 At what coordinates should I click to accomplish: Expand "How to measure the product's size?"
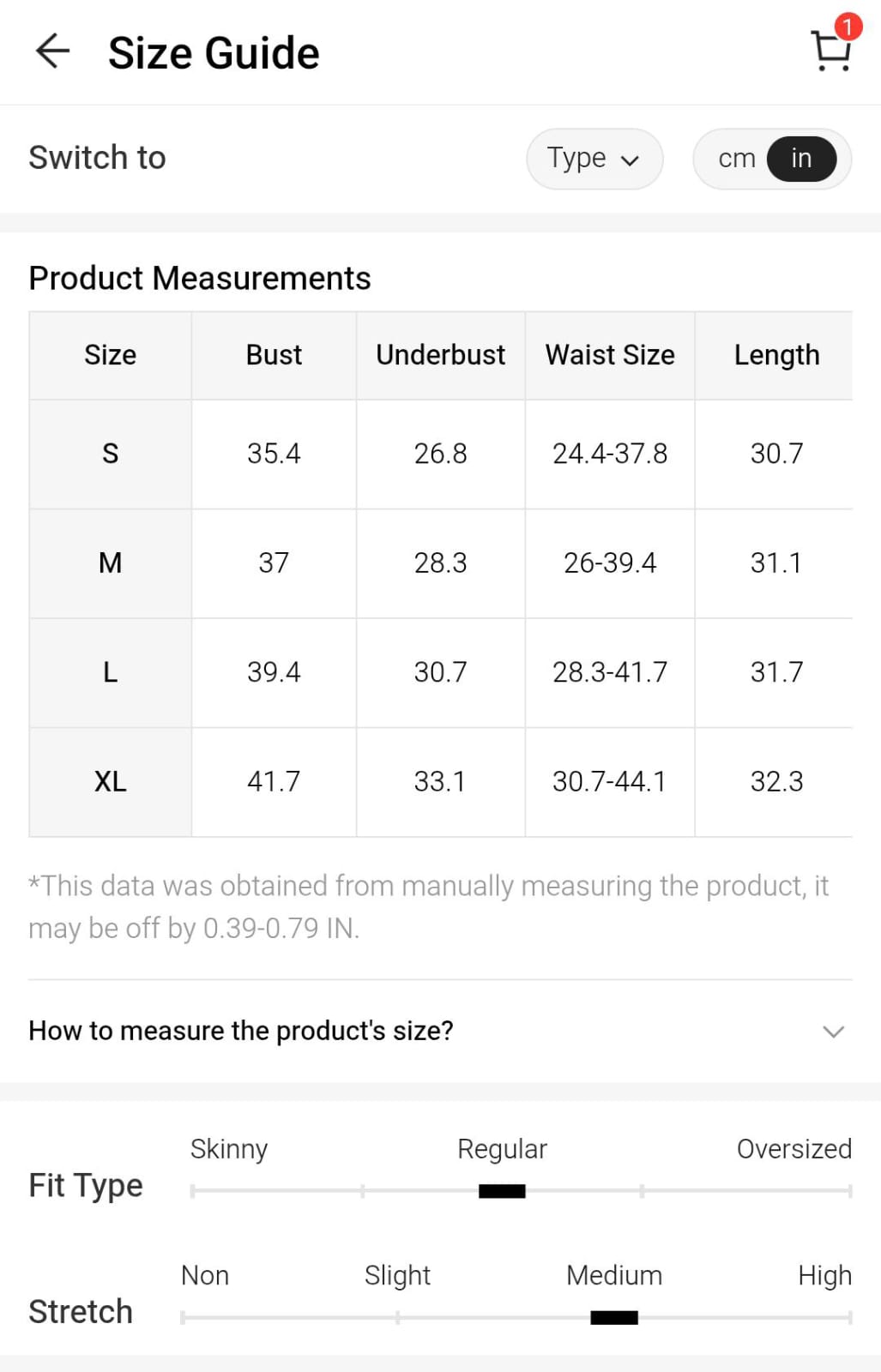(x=241, y=1030)
